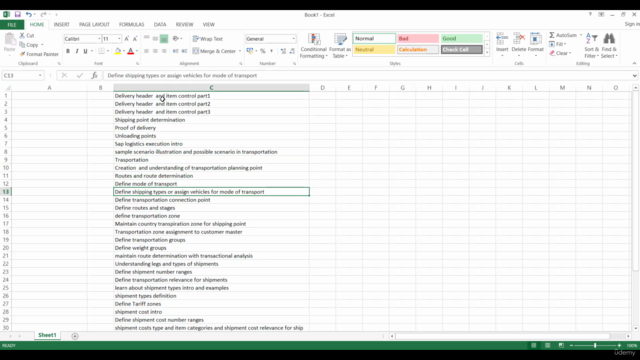Image resolution: width=640 pixels, height=360 pixels.
Task: Click the zoom slider handle
Action: [595, 345]
